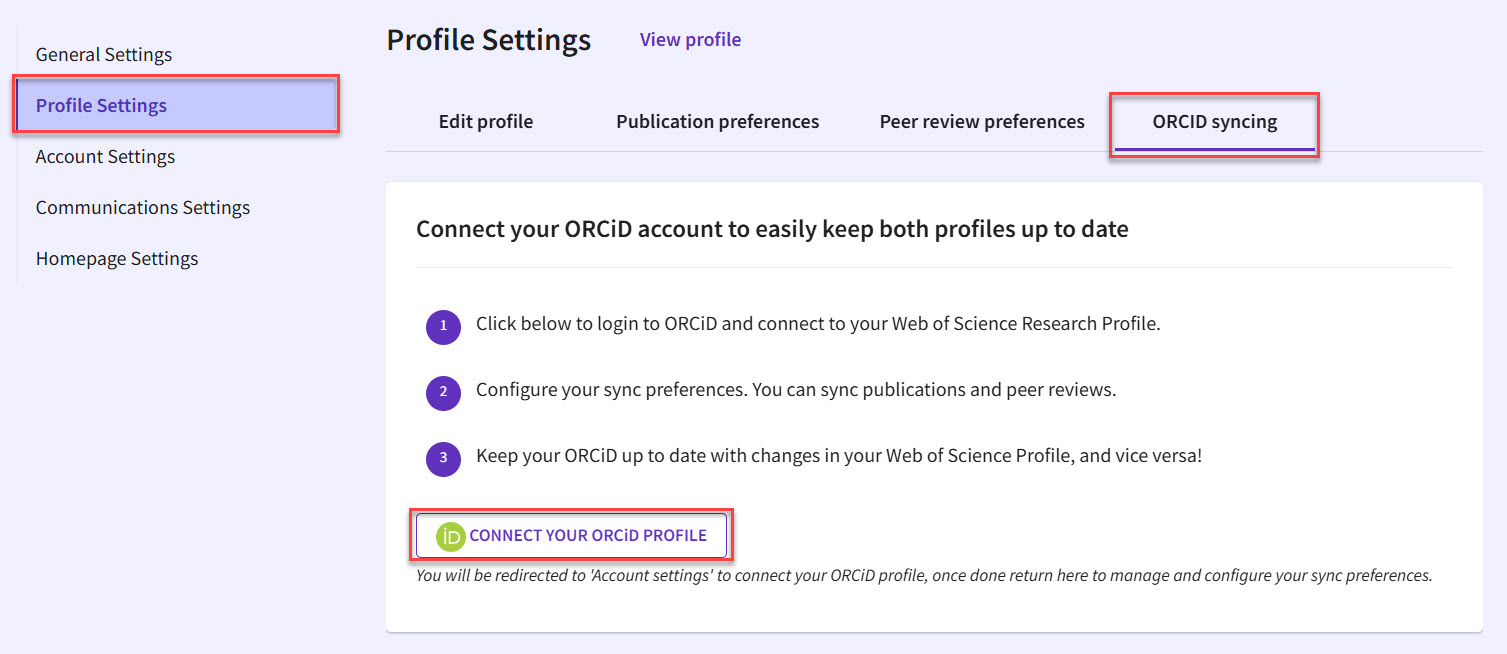The width and height of the screenshot is (1507, 654).
Task: Click the green ORCiD iD icon
Action: point(448,535)
